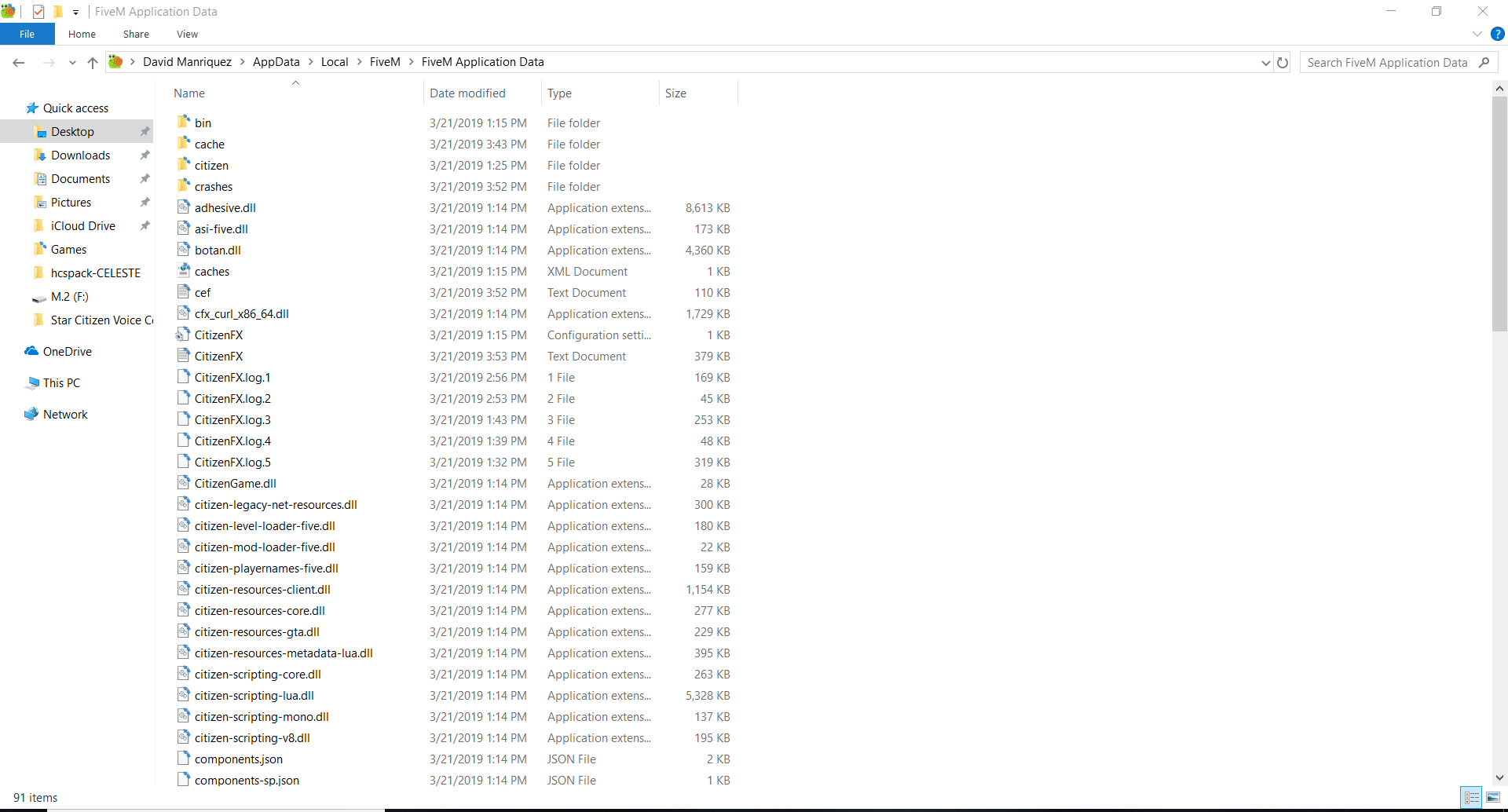Click the pin icon beside iCloud Drive
This screenshot has height=812, width=1508.
[x=145, y=226]
